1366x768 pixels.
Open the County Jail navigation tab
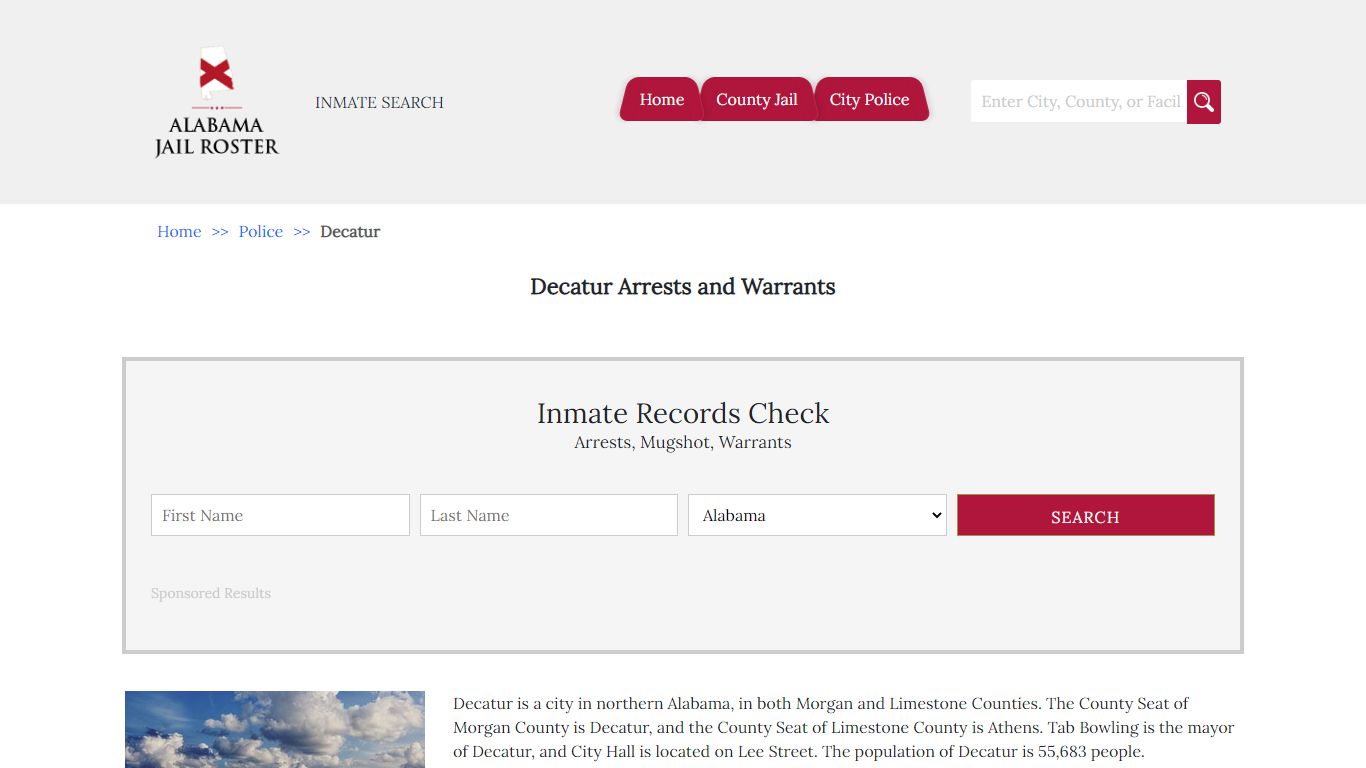click(757, 99)
